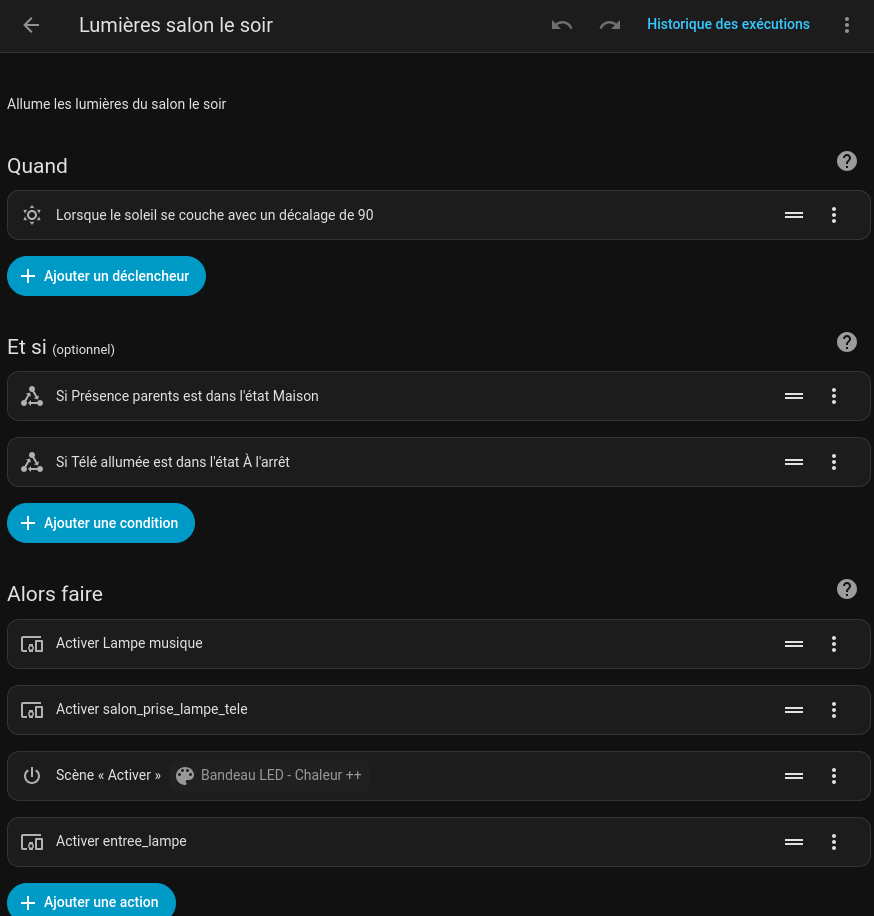Open options menu for Télé allumée condition
The width and height of the screenshot is (874, 916).
pyautogui.click(x=834, y=462)
